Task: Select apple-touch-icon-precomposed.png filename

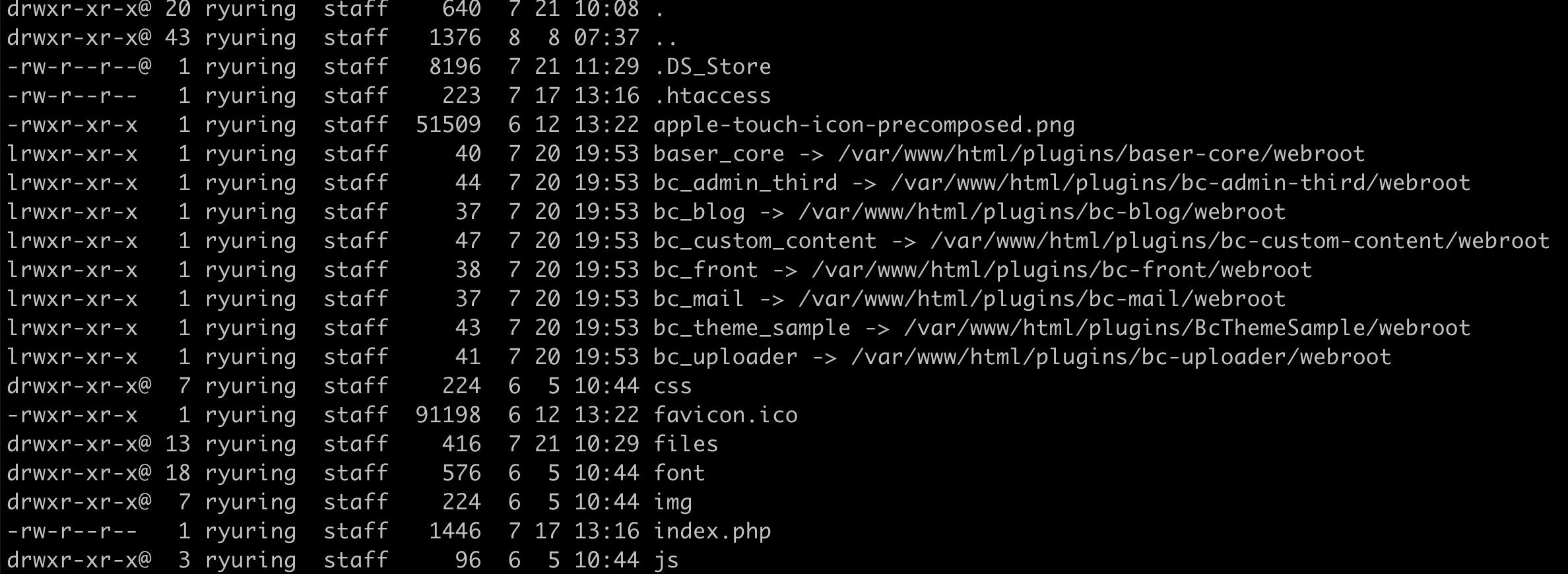Action: pyautogui.click(x=864, y=125)
